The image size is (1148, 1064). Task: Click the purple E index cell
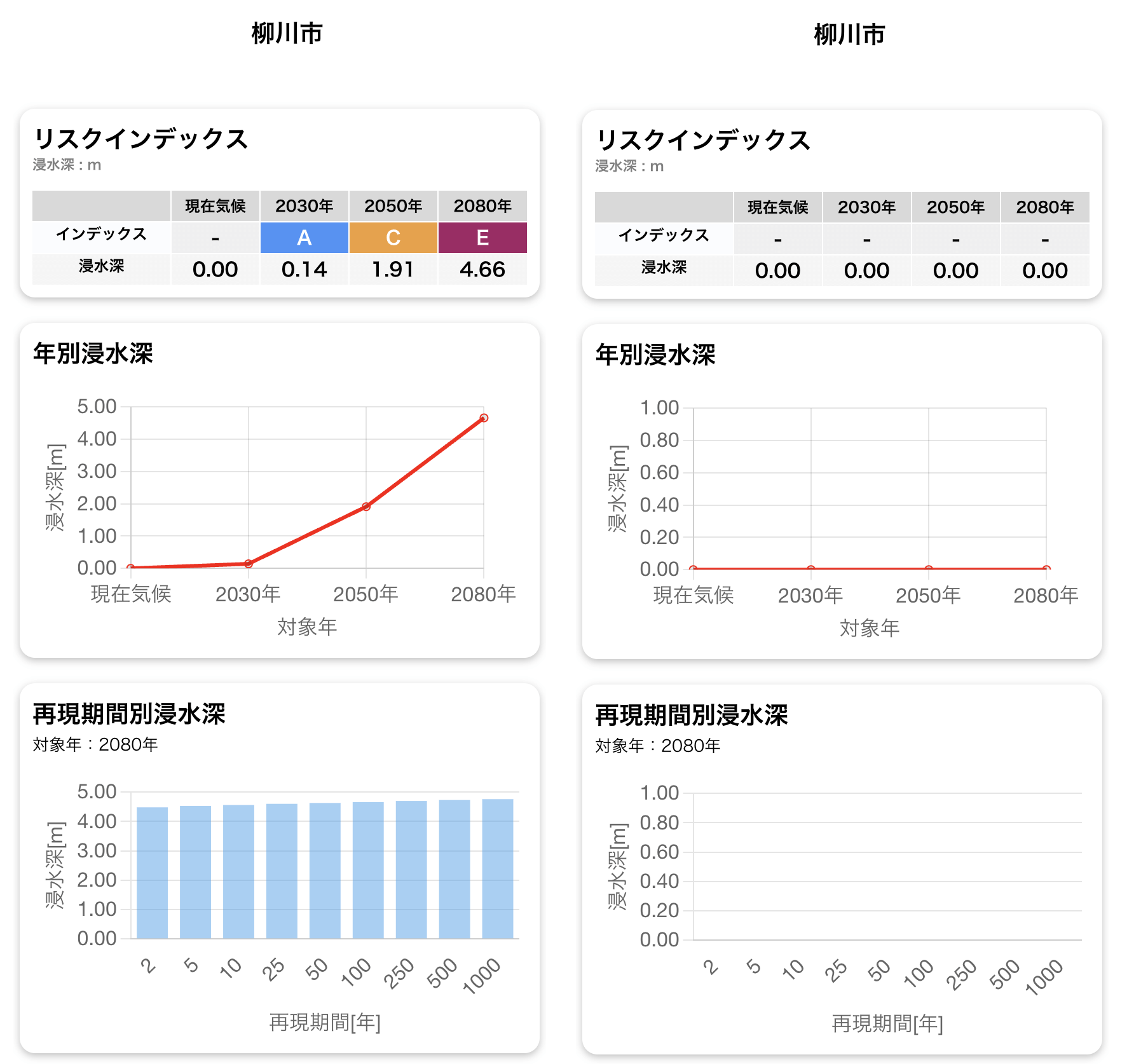[x=482, y=238]
